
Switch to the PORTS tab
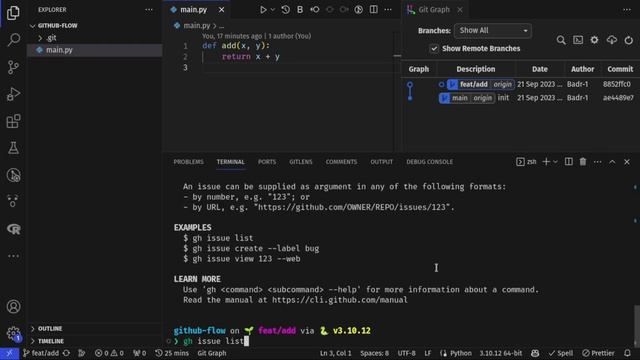point(267,162)
